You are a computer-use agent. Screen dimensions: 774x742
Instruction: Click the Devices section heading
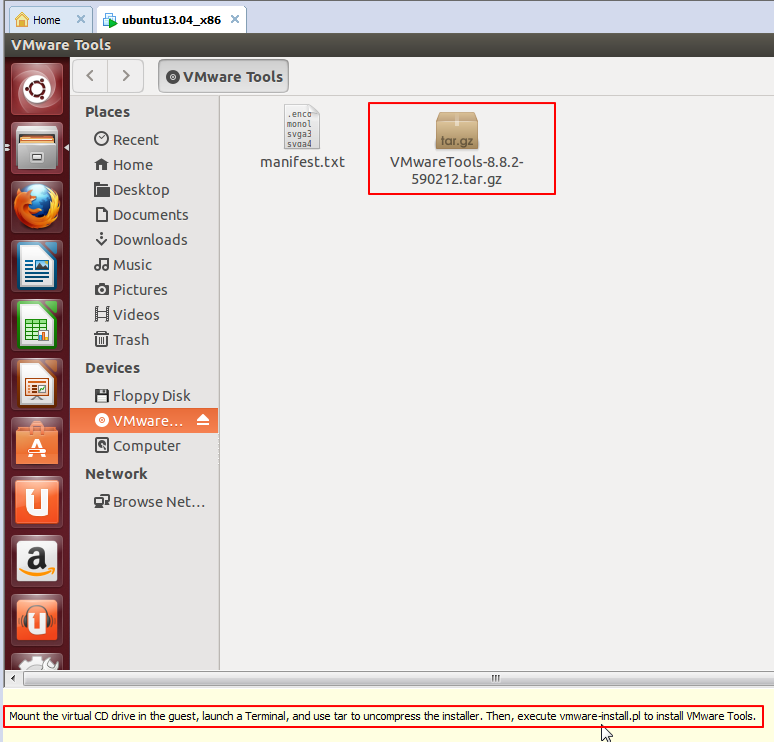click(x=112, y=368)
